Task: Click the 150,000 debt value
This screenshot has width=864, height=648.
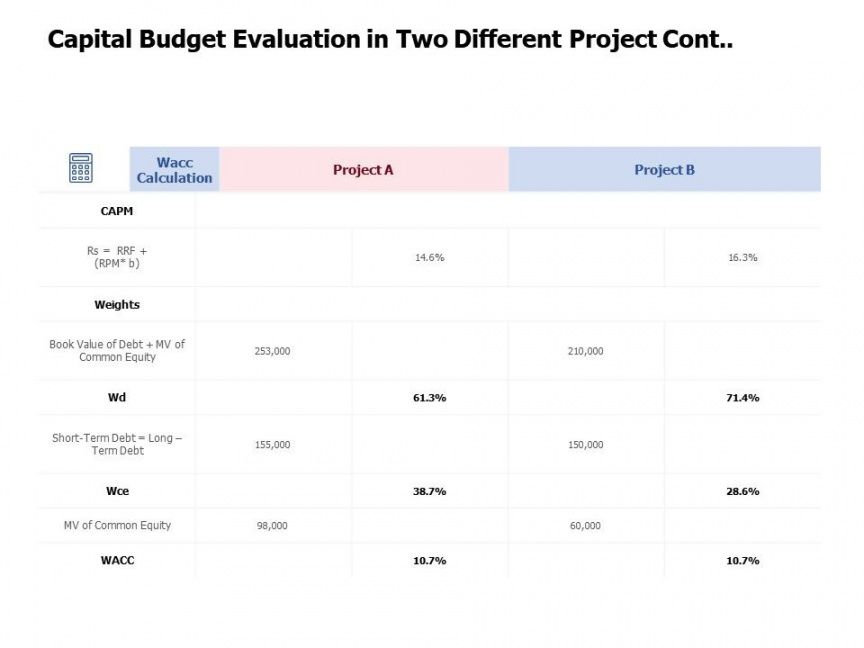Action: pyautogui.click(x=585, y=445)
